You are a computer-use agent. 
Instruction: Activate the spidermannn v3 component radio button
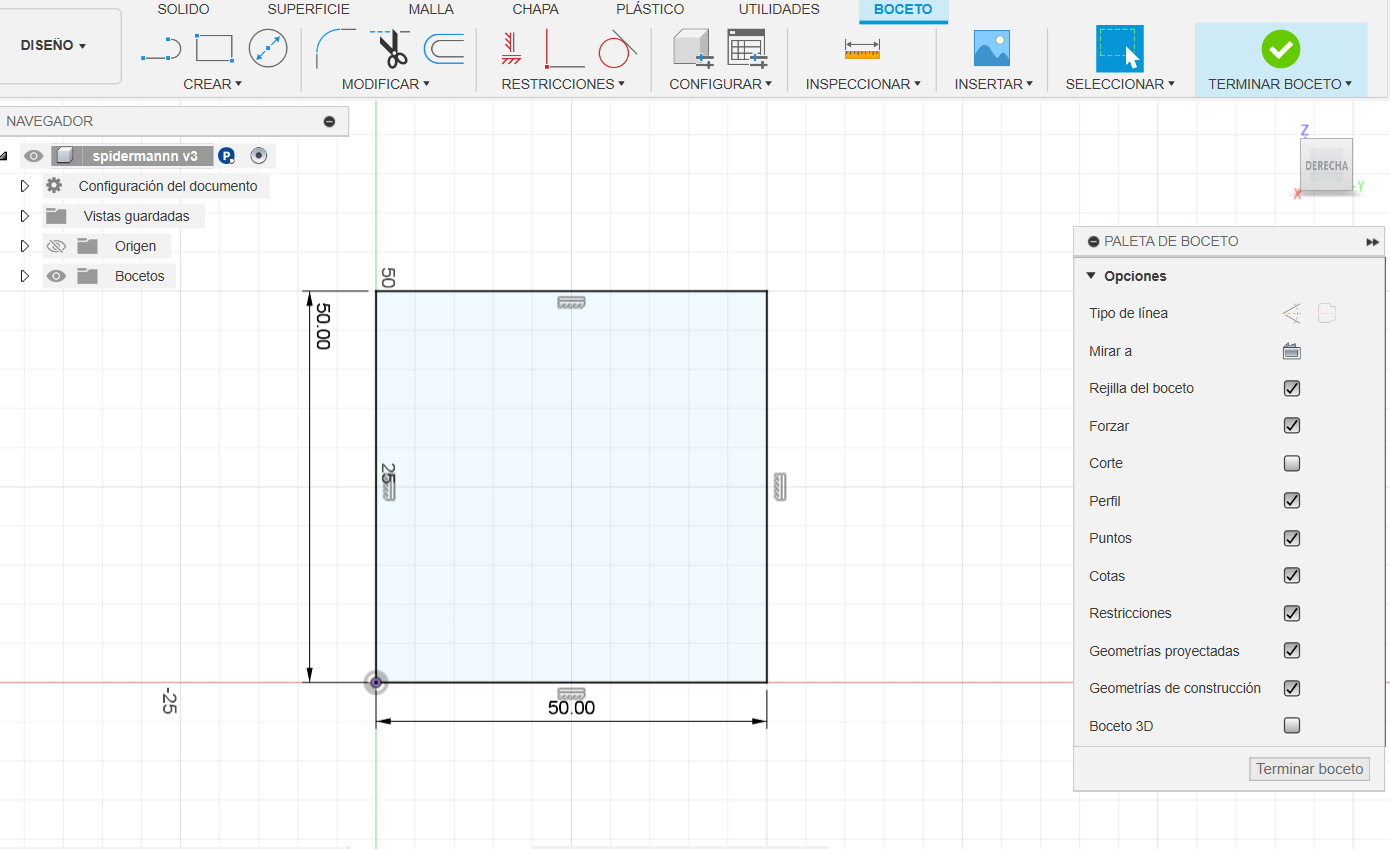259,156
